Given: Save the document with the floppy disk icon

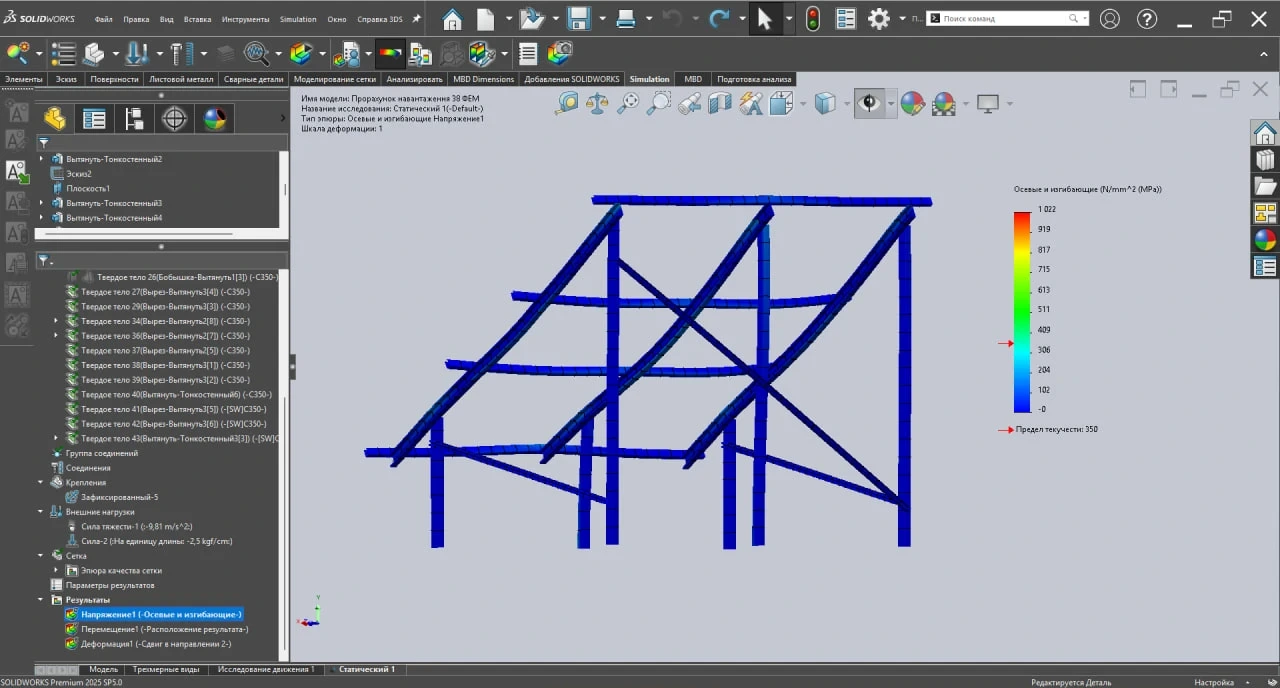Looking at the screenshot, I should pyautogui.click(x=578, y=18).
